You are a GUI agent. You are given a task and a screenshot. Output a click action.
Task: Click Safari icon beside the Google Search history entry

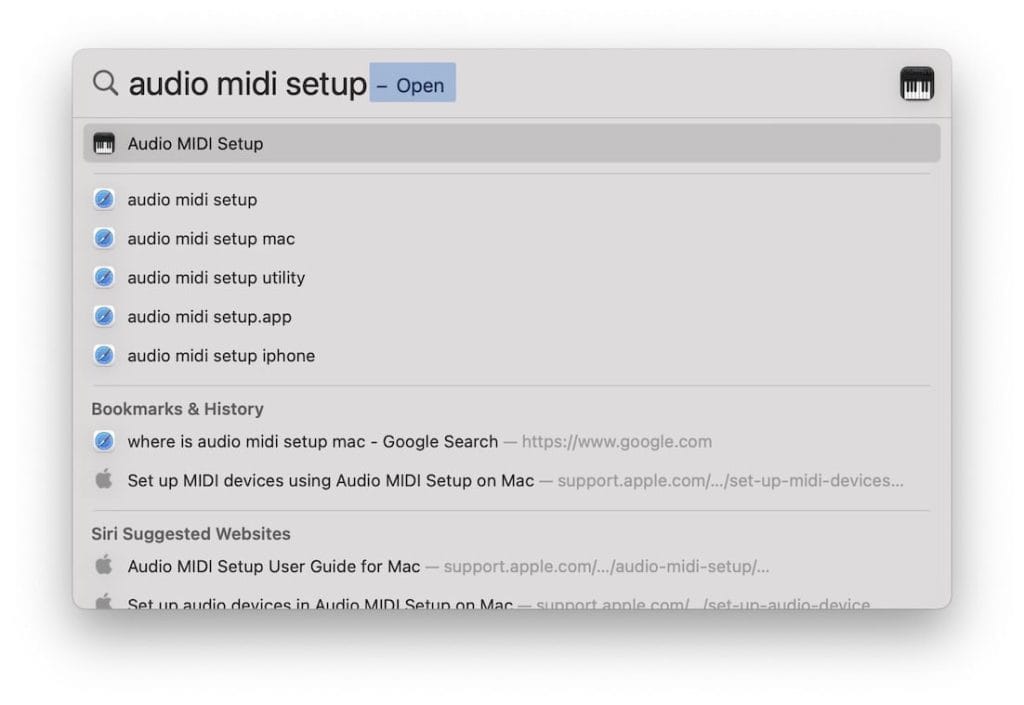[x=104, y=442]
